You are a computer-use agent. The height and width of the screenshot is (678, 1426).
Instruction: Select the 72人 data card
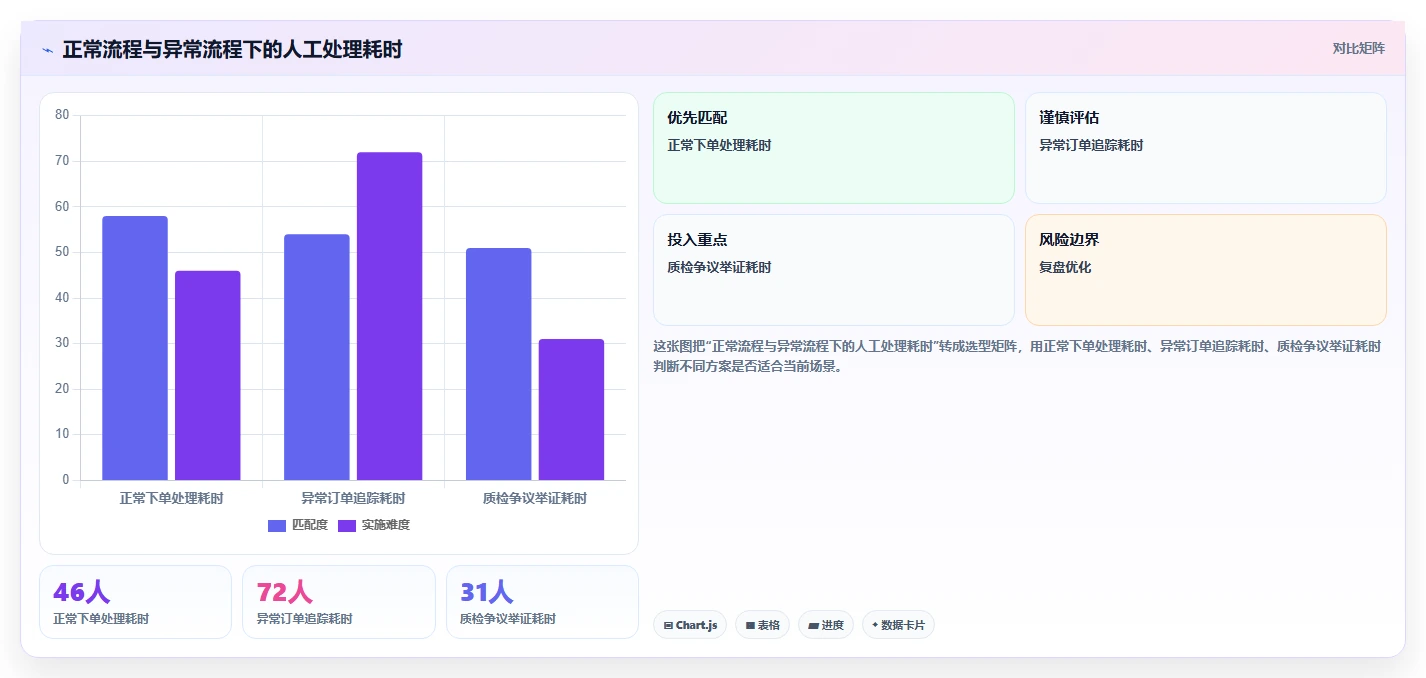[x=339, y=602]
